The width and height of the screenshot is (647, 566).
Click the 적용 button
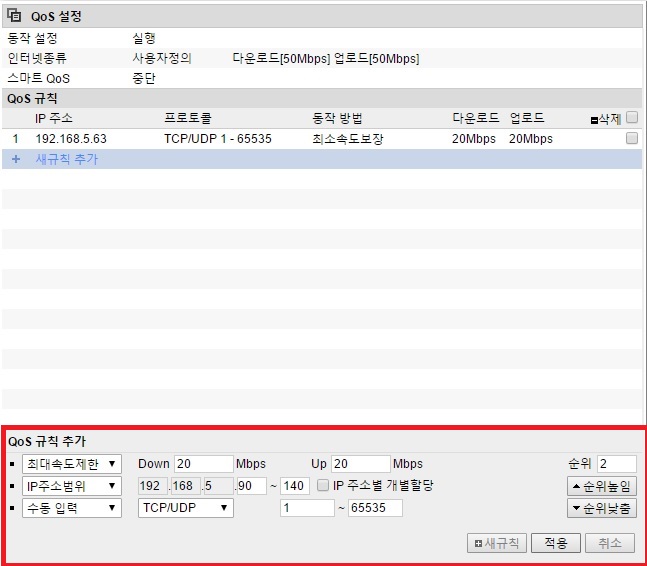556,543
